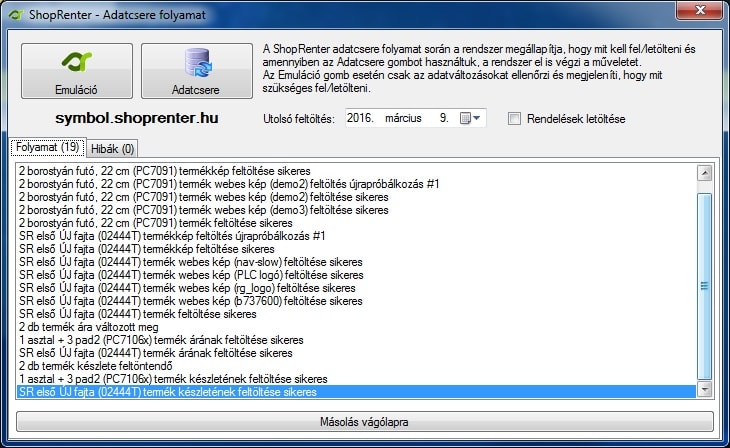730x448 pixels.
Task: Select row PC7091 webes kép (demo3) feltöltése sikeres
Action: pyautogui.click(x=356, y=210)
